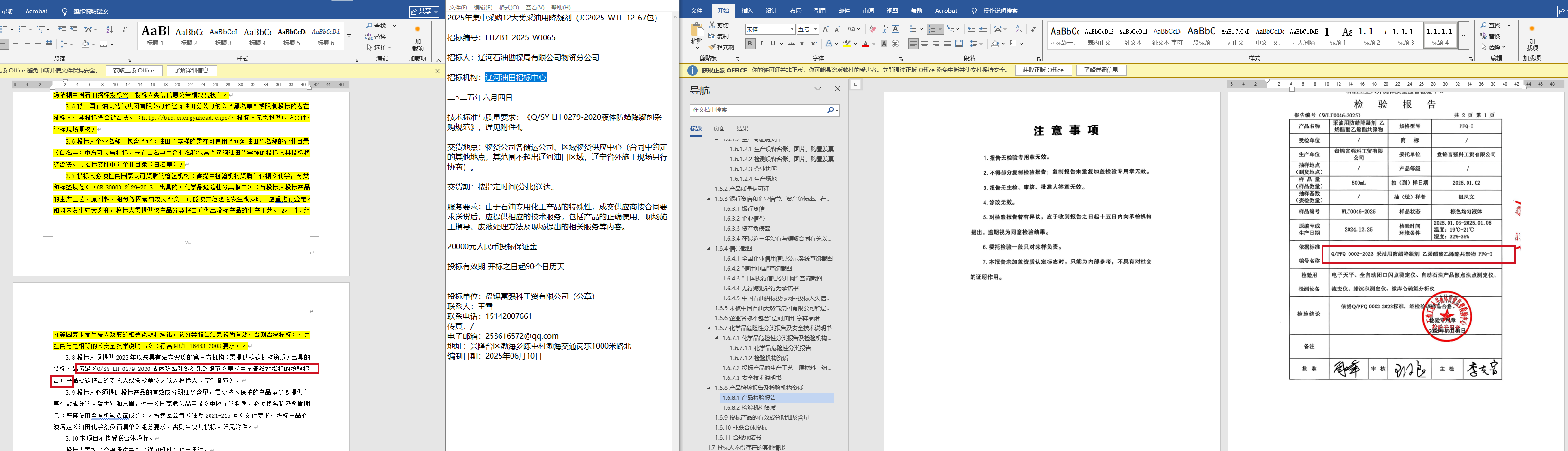
Task: Click 获取正版 Office button in left Word window
Action: [133, 71]
